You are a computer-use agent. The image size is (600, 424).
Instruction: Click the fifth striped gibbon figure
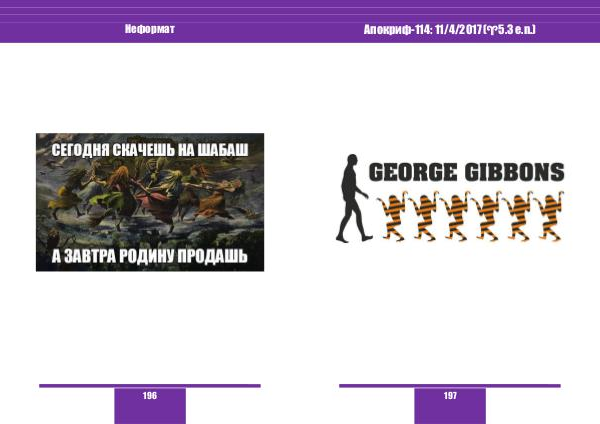coord(520,214)
